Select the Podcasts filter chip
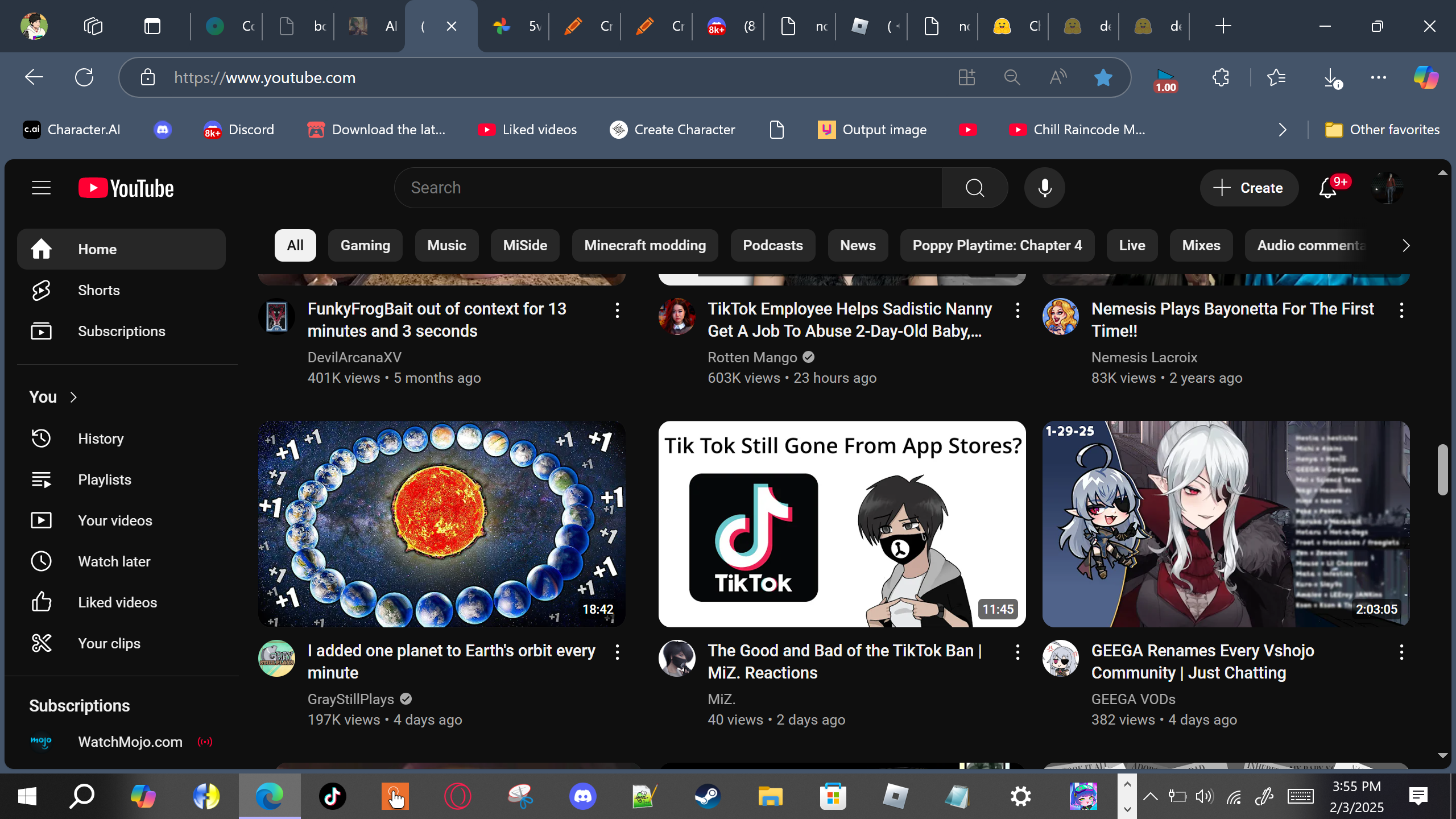This screenshot has width=1456, height=819. [773, 246]
